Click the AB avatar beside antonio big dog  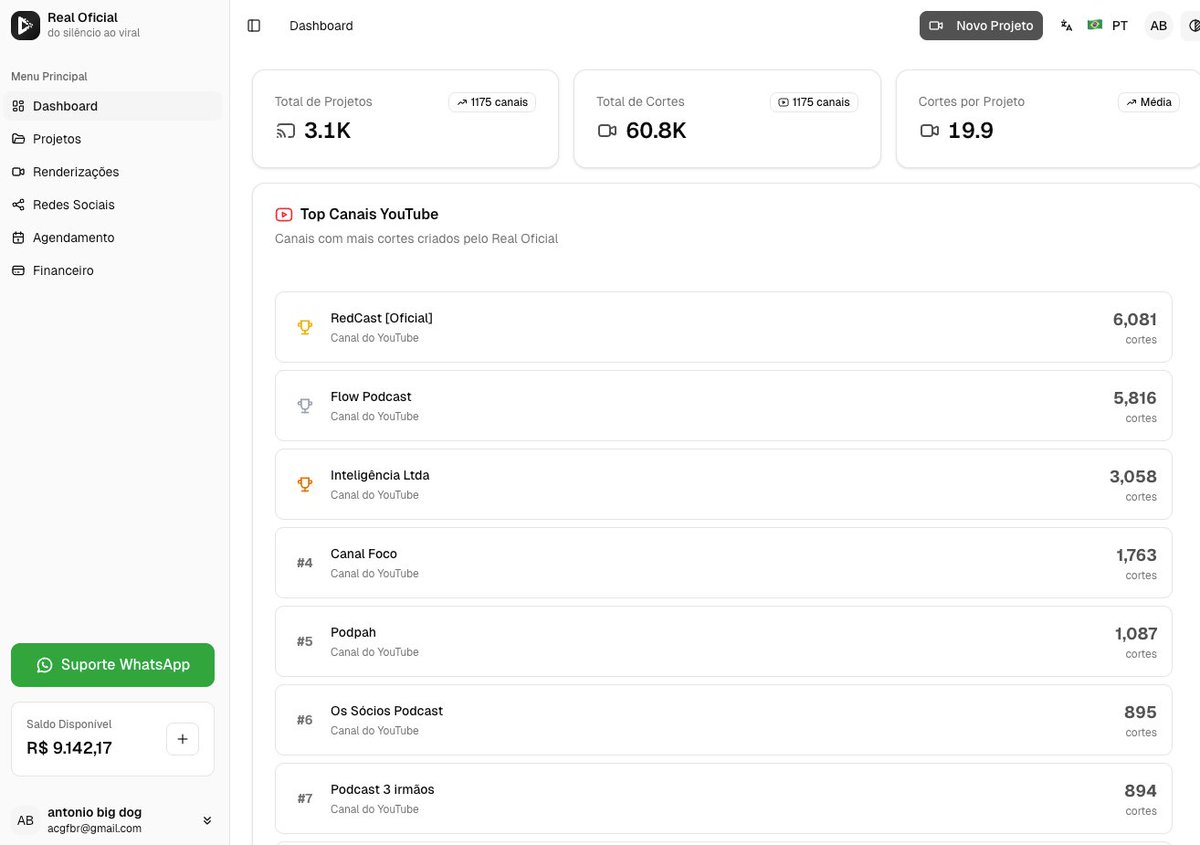tap(25, 821)
